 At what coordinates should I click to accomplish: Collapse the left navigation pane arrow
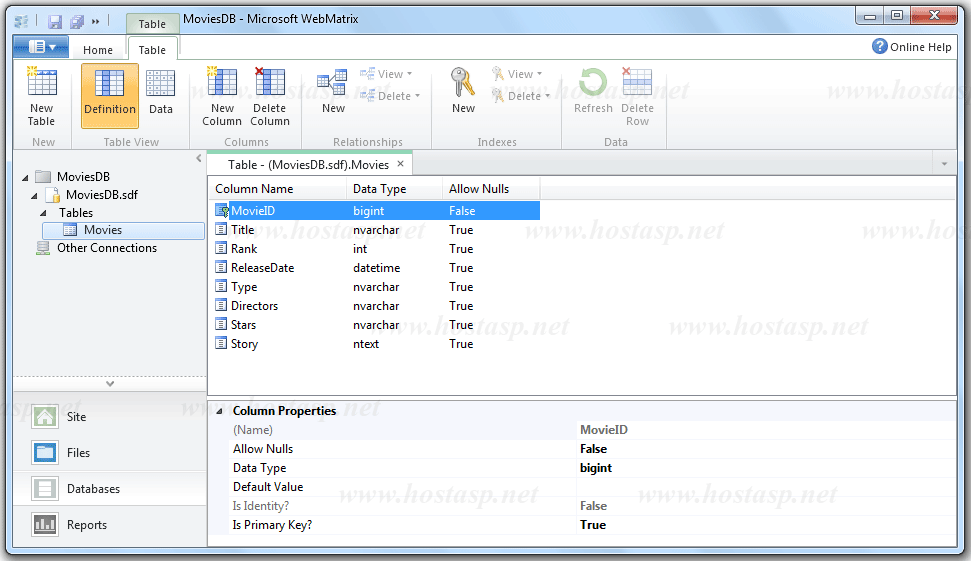point(199,159)
